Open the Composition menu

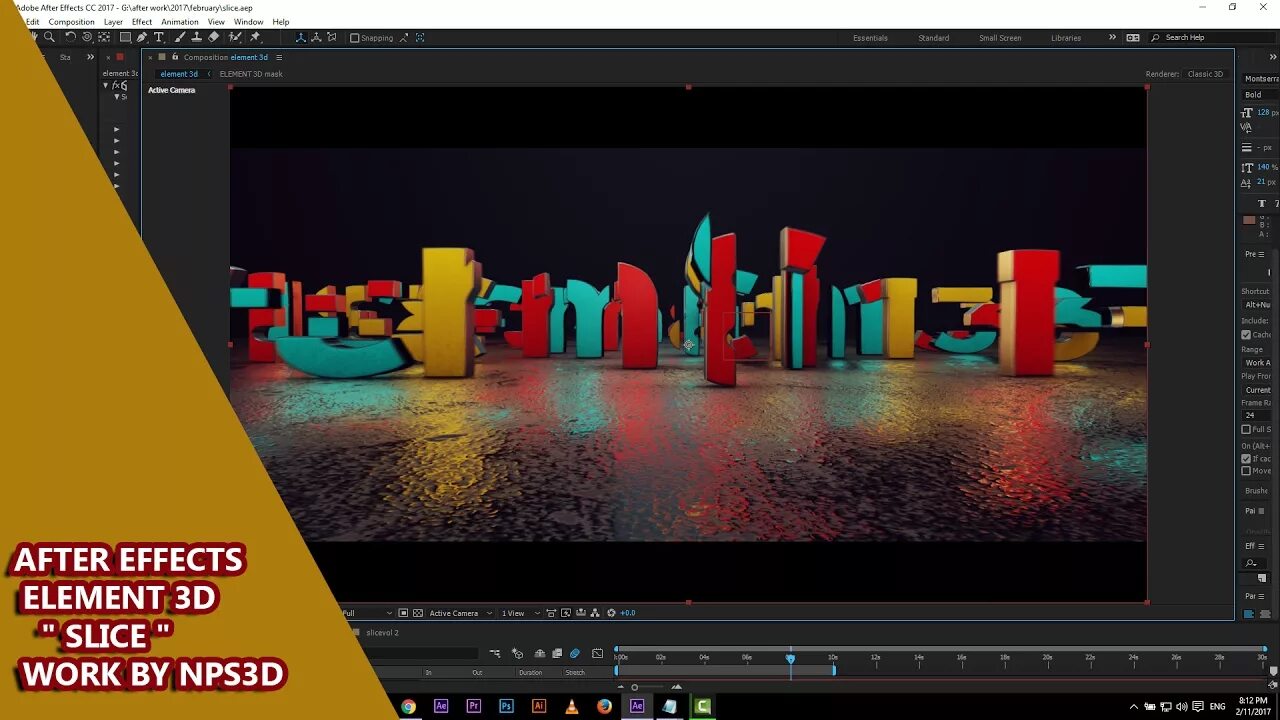click(71, 22)
